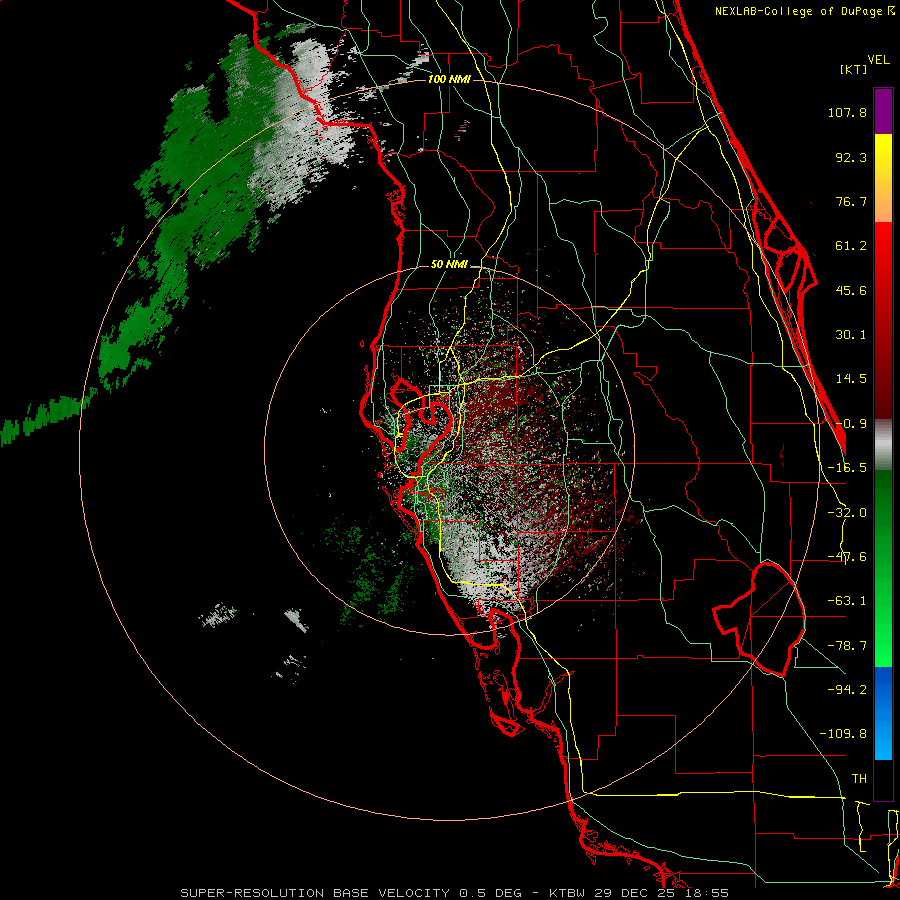
Task: Click the NEXLAB-College of DuPage label
Action: pyautogui.click(x=798, y=11)
